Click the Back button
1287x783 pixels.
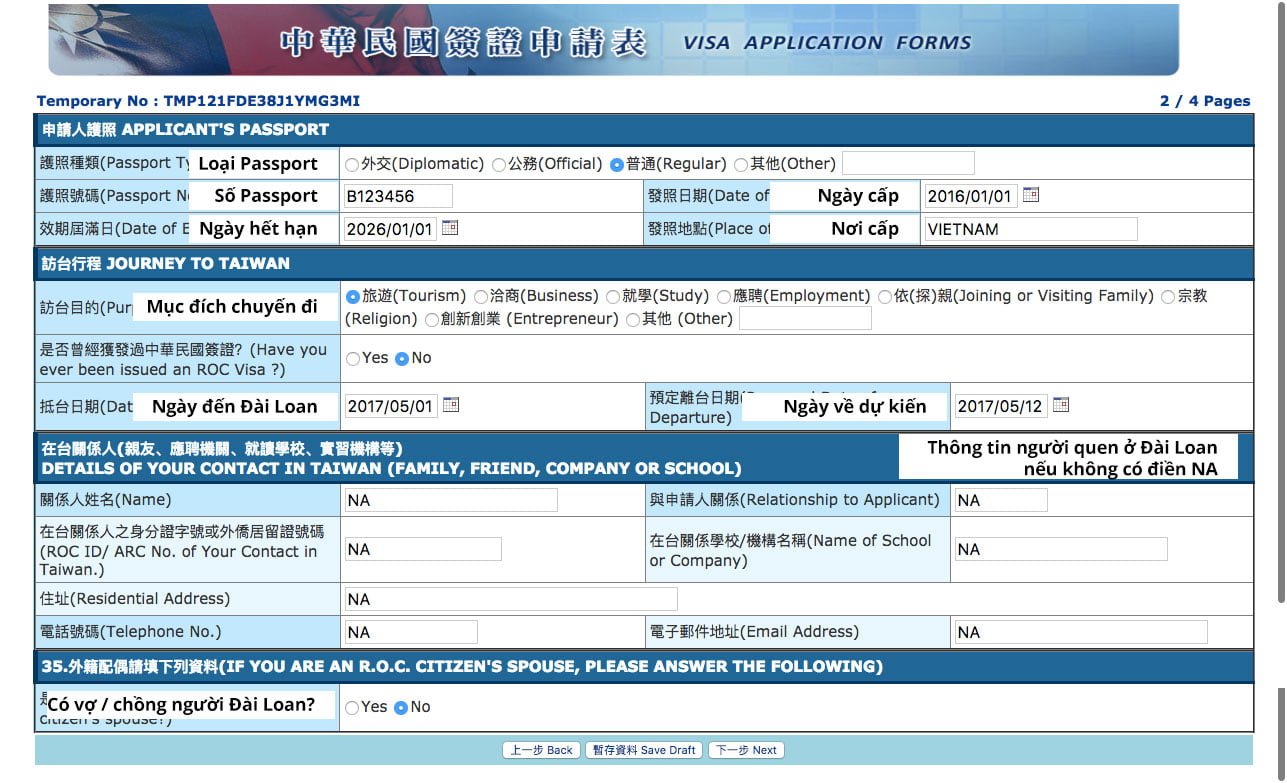click(541, 750)
